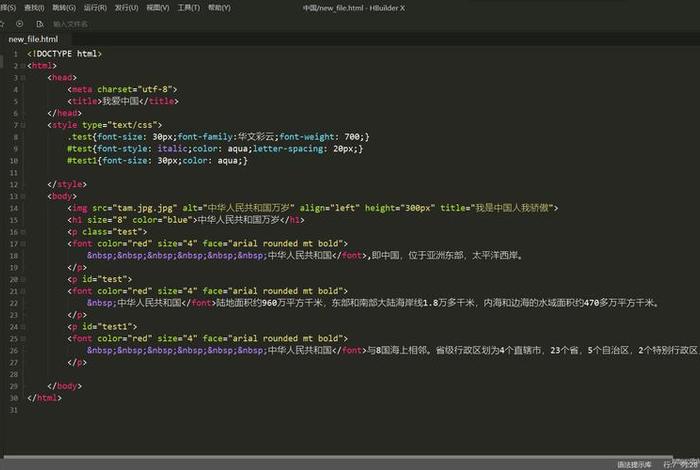Collapse the p id test1 fold on line 24
This screenshot has height=470, width=700.
coord(22,327)
